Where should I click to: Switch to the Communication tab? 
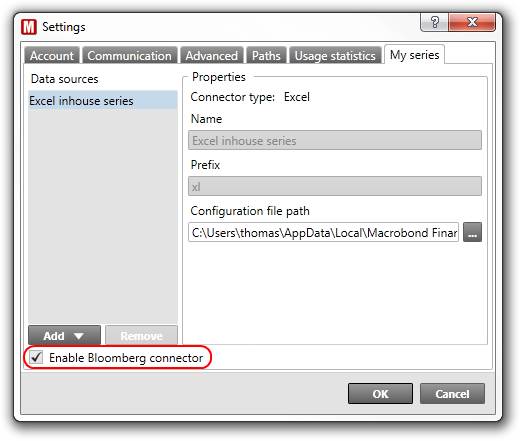[x=129, y=55]
